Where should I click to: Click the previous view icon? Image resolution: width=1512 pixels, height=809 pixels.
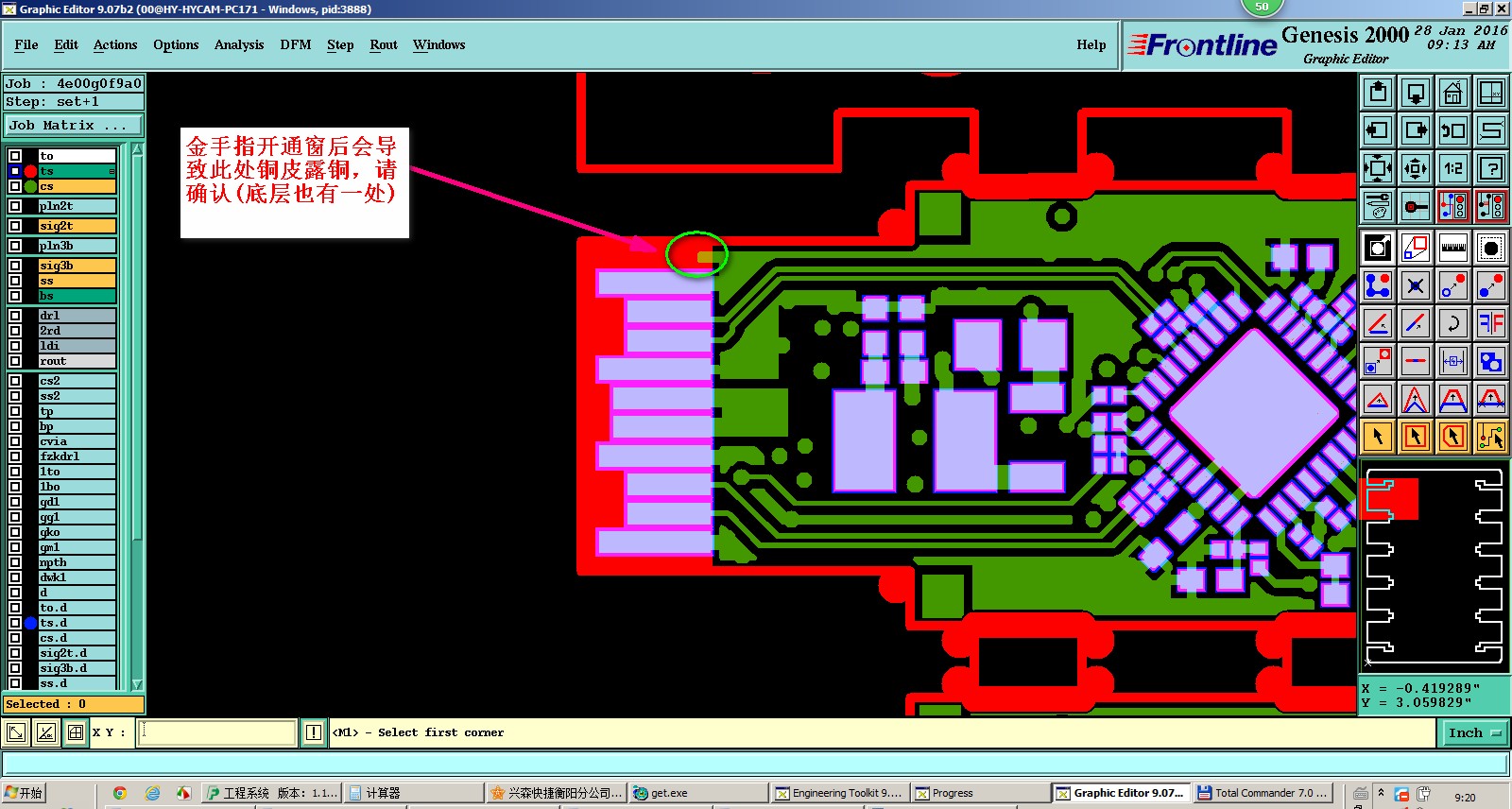(x=1453, y=130)
